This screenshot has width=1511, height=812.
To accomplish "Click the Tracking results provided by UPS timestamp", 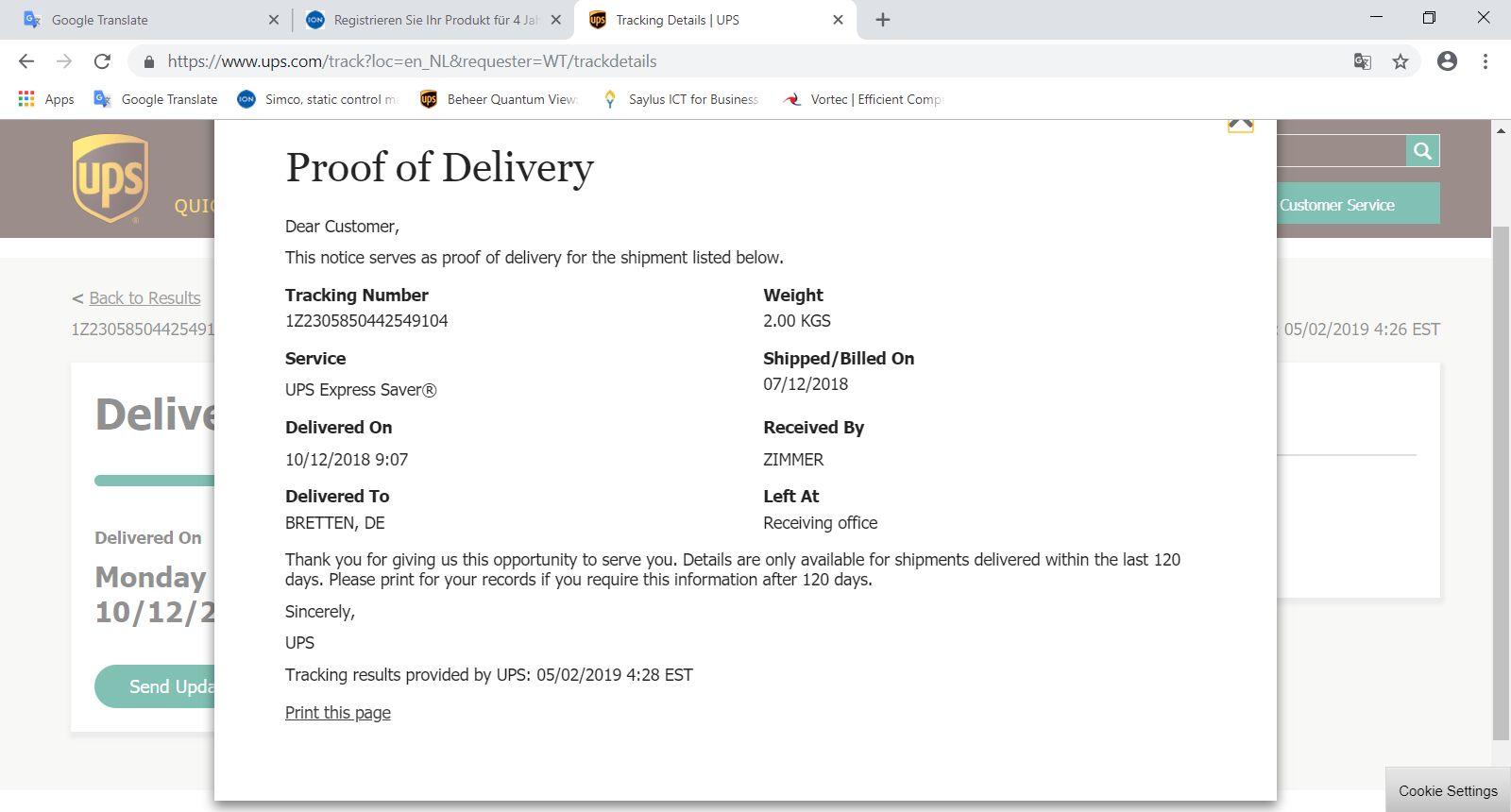I will point(489,675).
